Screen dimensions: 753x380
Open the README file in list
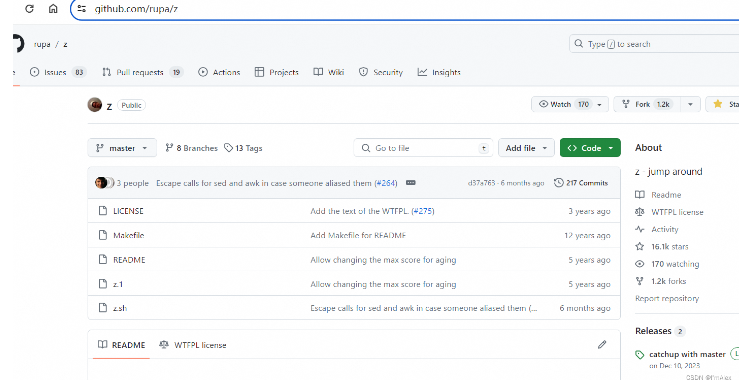(129, 260)
